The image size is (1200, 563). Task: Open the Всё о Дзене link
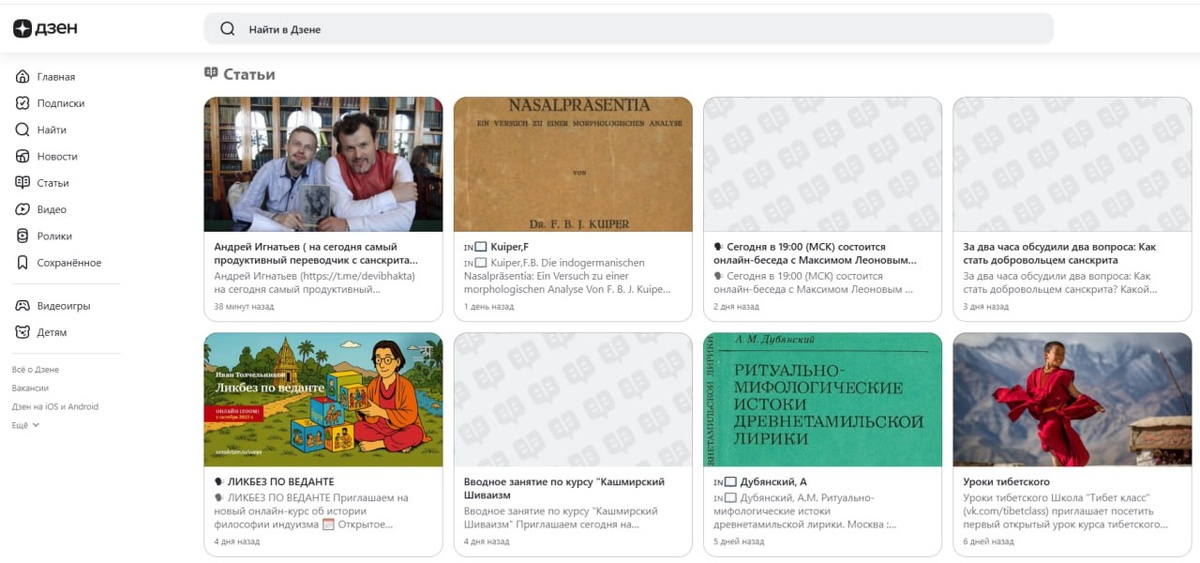pos(35,369)
